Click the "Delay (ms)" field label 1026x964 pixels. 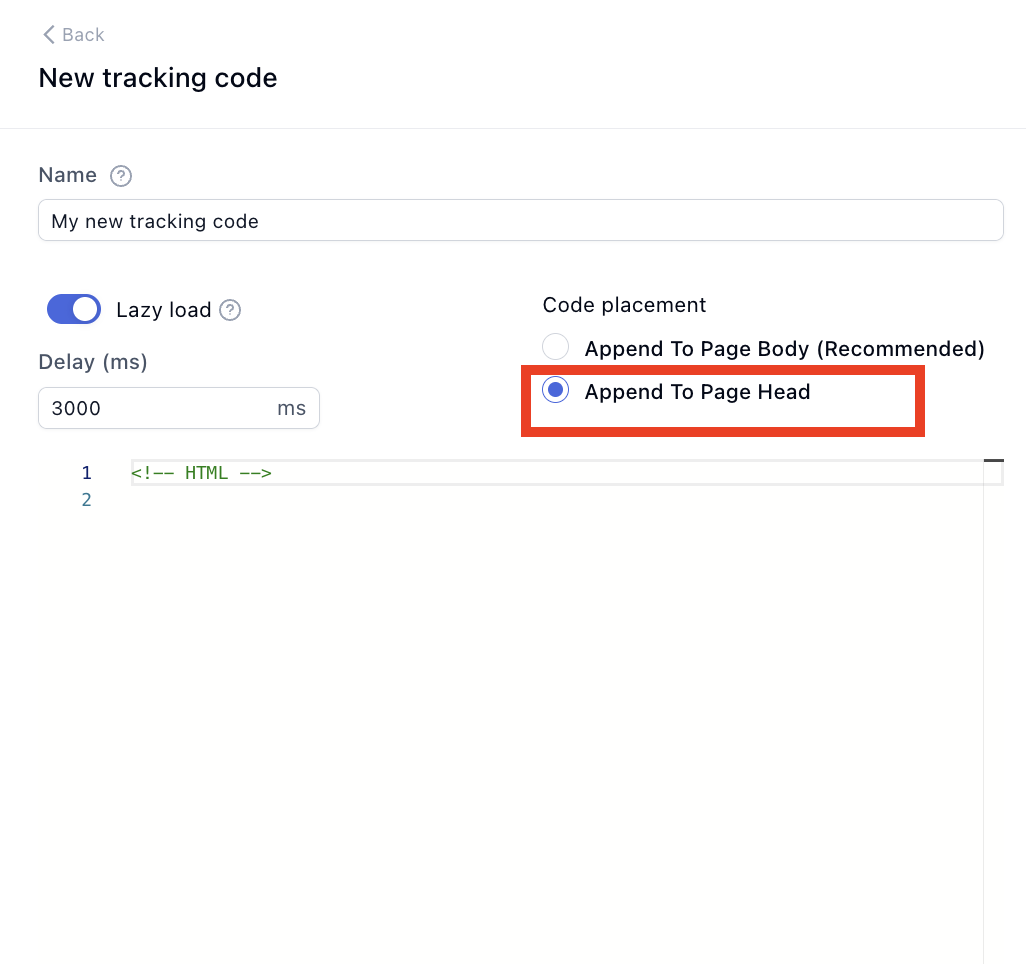[x=93, y=362]
